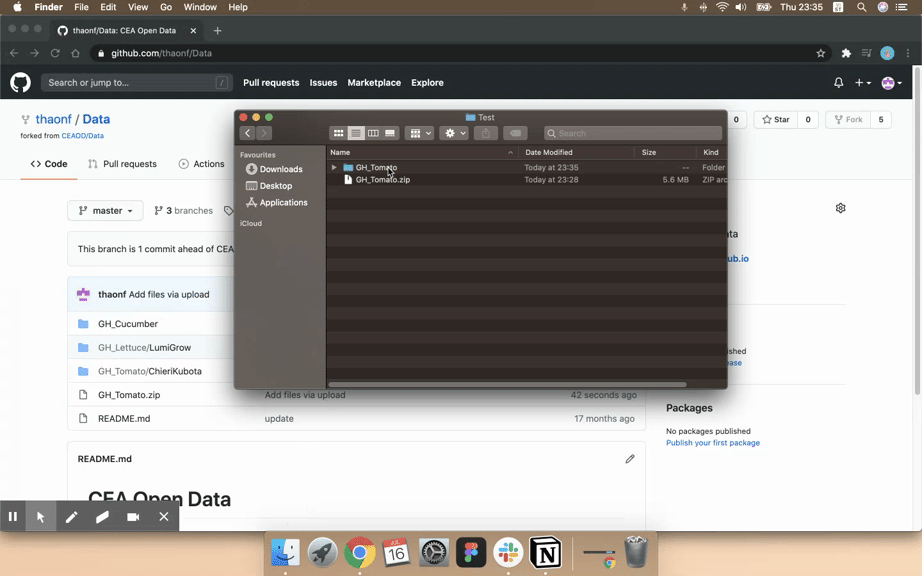Image resolution: width=922 pixels, height=576 pixels.
Task: Open GH_Tomato.zip in the repository list
Action: pyautogui.click(x=129, y=395)
